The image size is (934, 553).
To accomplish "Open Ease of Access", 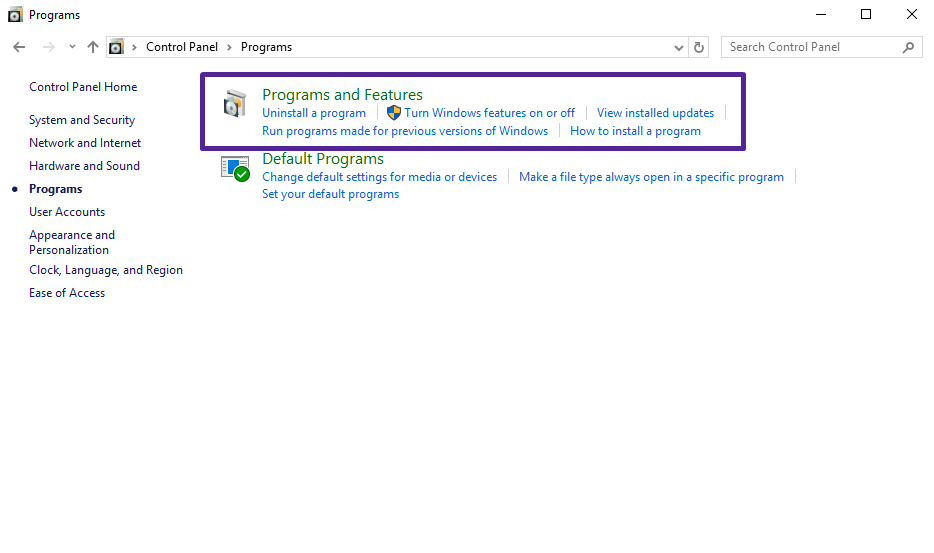I will 67,293.
